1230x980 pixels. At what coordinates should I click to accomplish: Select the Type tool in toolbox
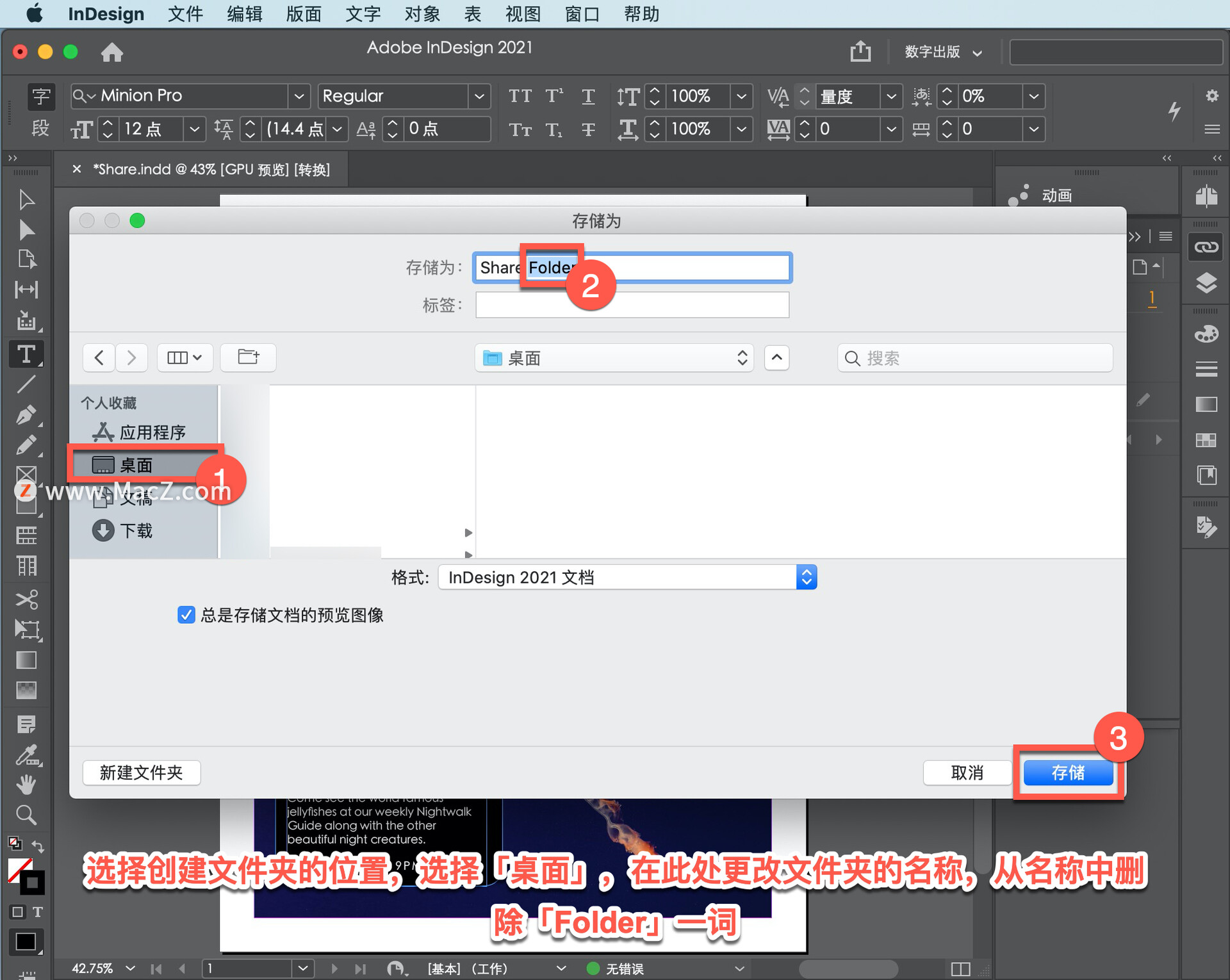(x=26, y=354)
